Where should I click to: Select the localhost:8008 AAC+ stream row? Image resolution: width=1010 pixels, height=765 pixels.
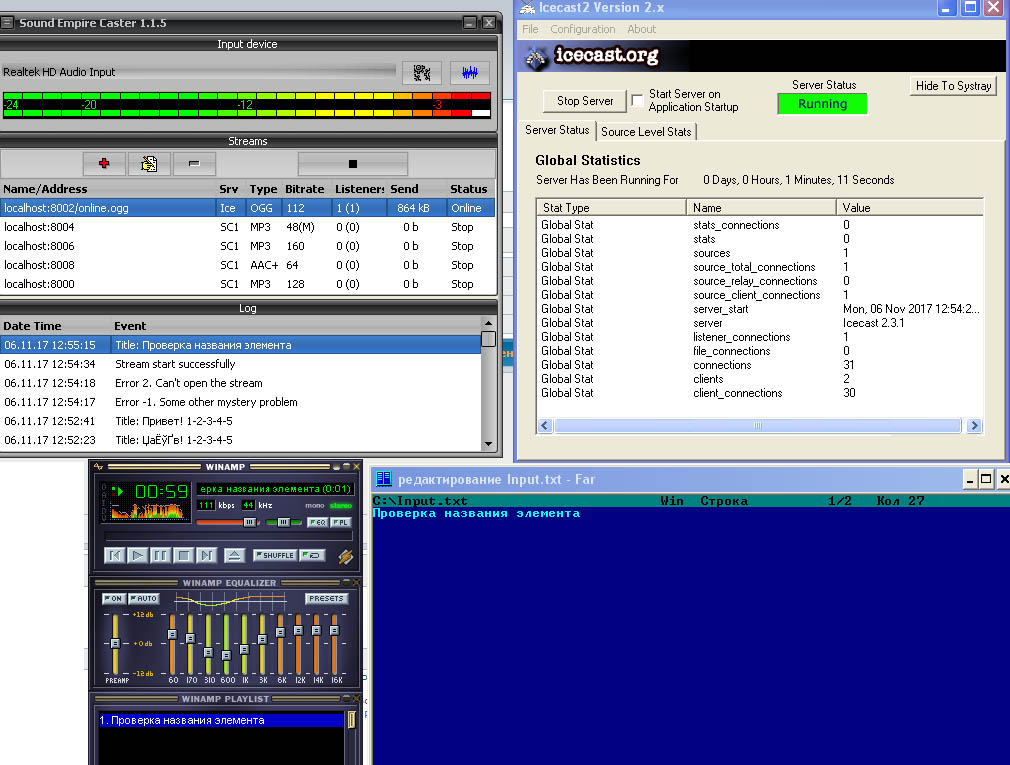[x=247, y=265]
